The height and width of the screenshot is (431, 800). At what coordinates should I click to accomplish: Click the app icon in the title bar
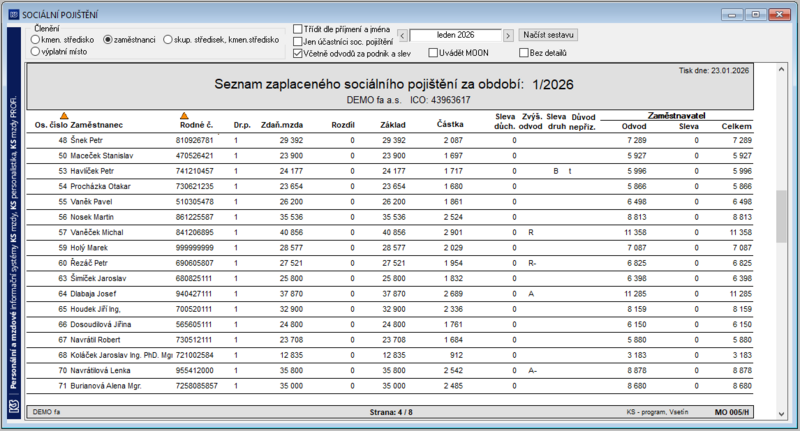(14, 15)
